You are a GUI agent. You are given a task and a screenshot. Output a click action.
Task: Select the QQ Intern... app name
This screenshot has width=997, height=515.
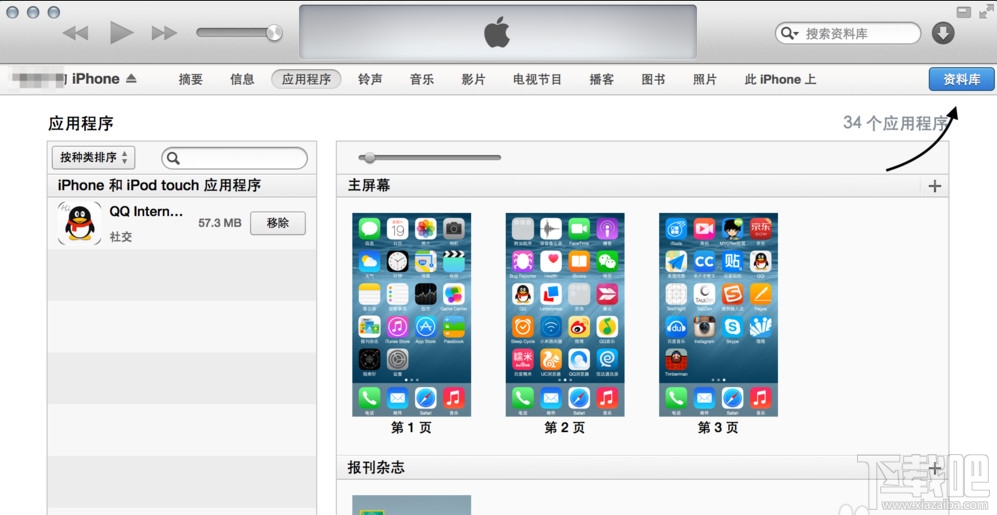146,211
